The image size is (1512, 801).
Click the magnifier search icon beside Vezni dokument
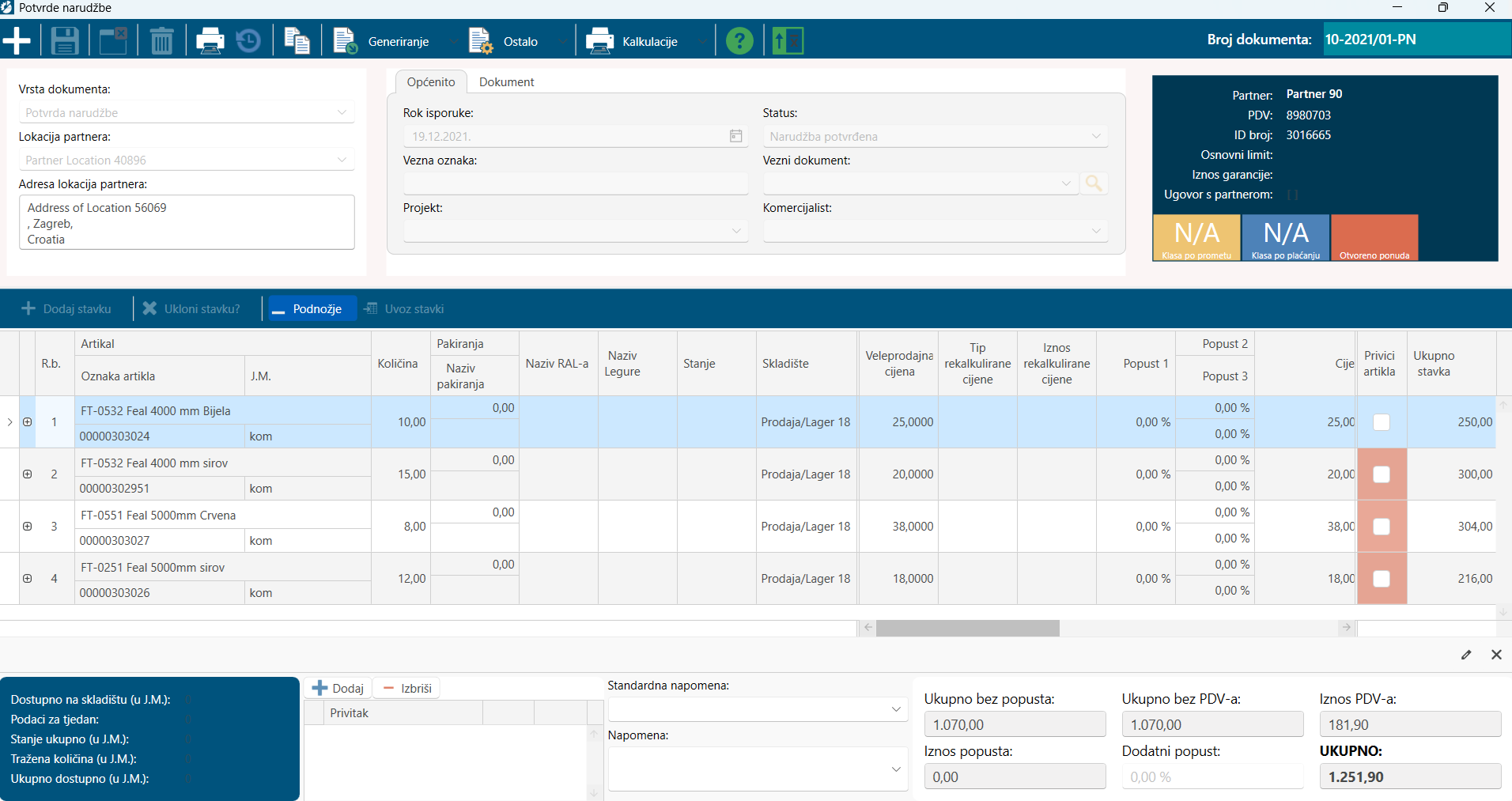coord(1094,183)
